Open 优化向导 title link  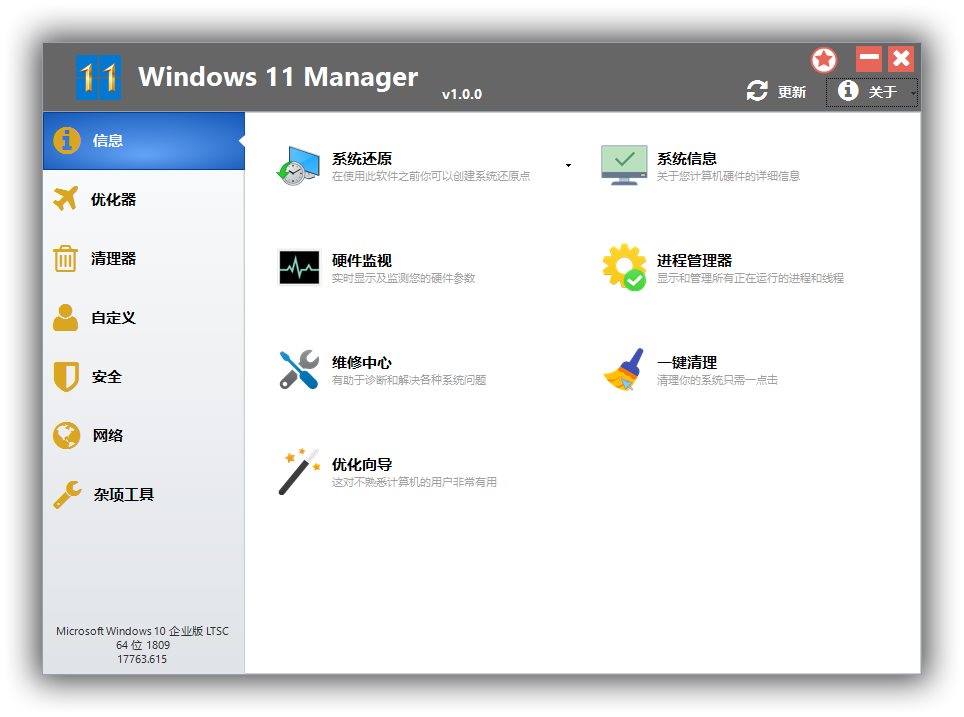tap(362, 465)
